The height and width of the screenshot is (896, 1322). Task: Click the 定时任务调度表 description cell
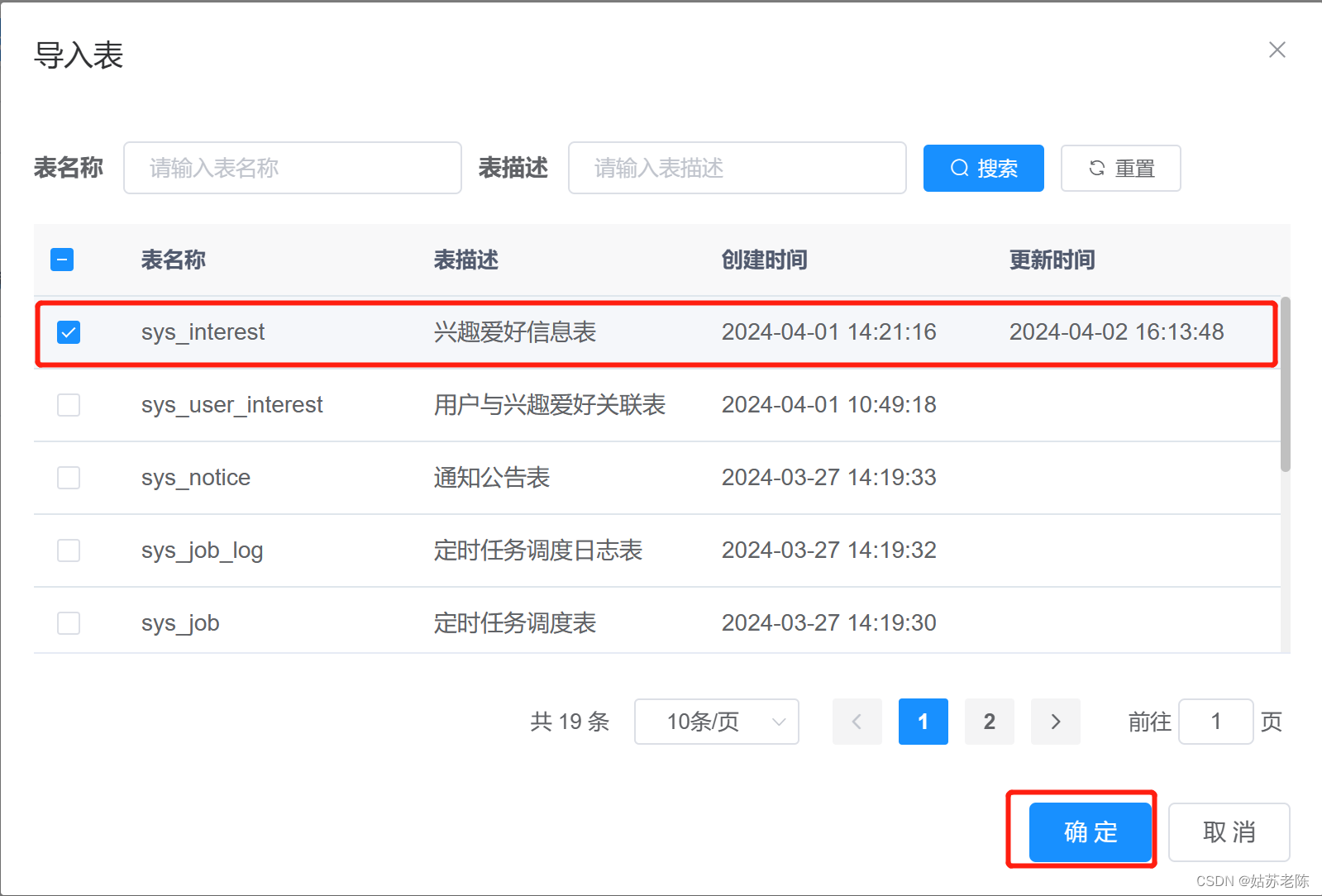pos(515,623)
